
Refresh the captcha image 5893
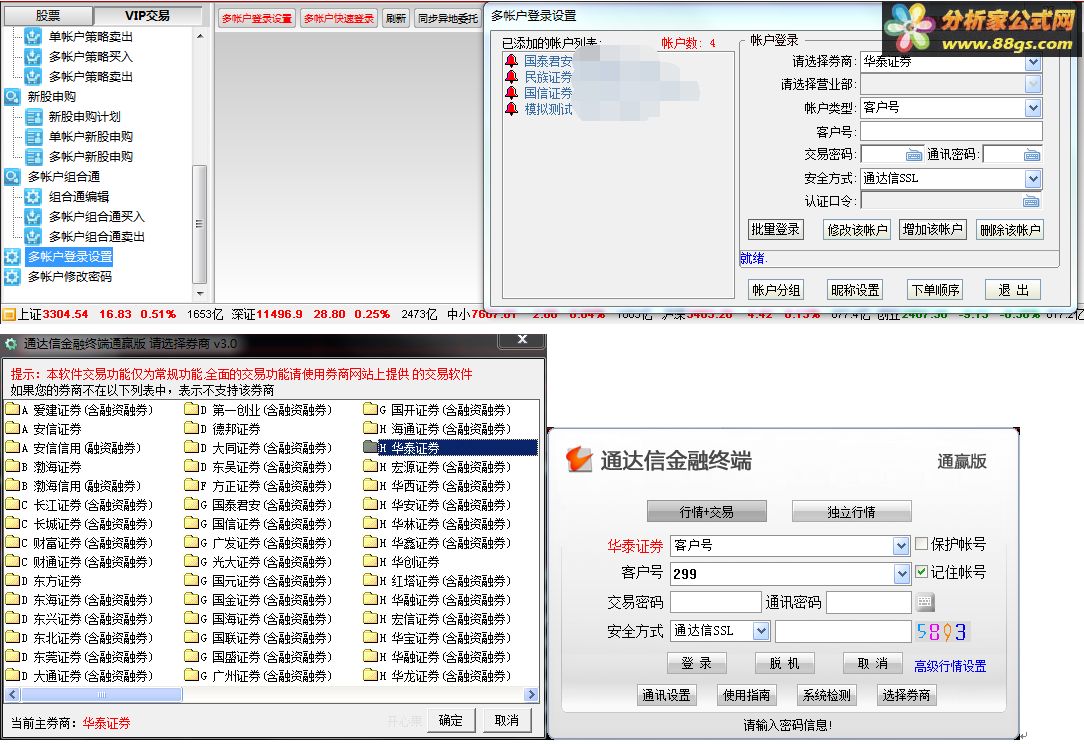942,631
